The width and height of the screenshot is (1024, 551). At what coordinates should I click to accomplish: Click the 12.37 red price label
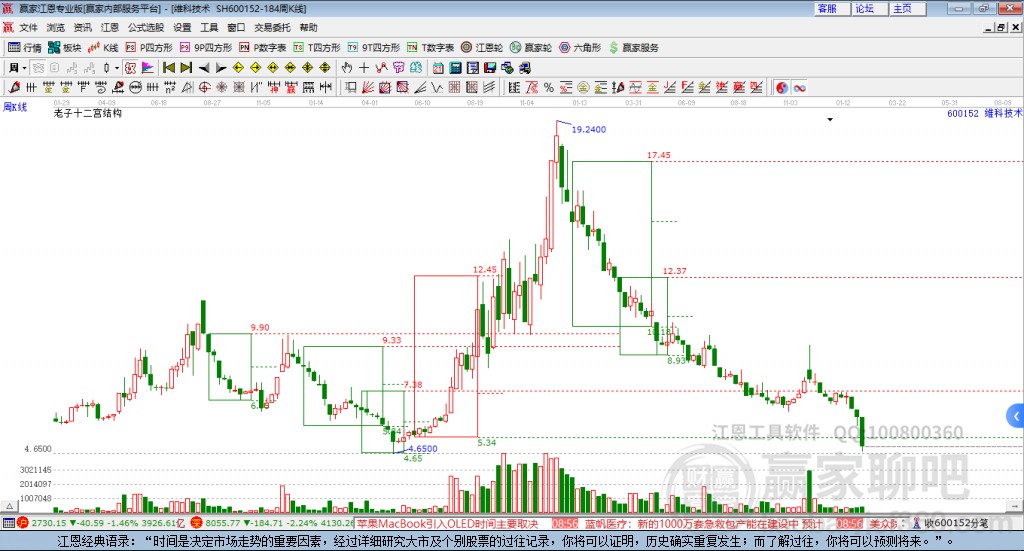coord(675,271)
